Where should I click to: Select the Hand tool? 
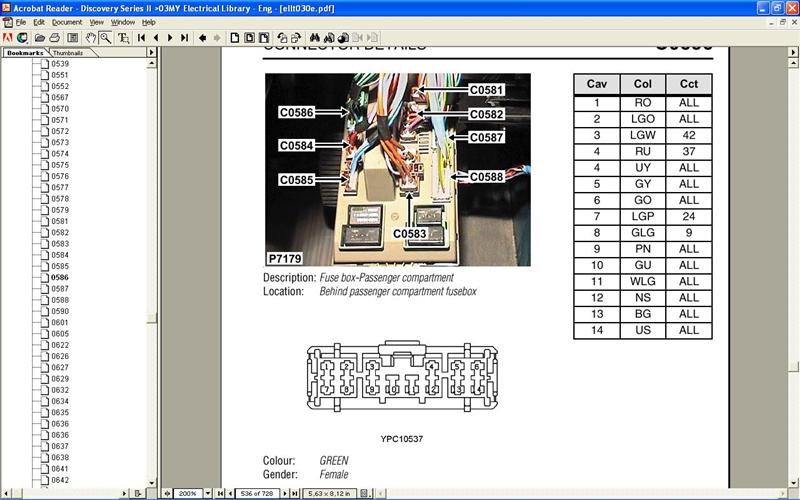coord(90,38)
